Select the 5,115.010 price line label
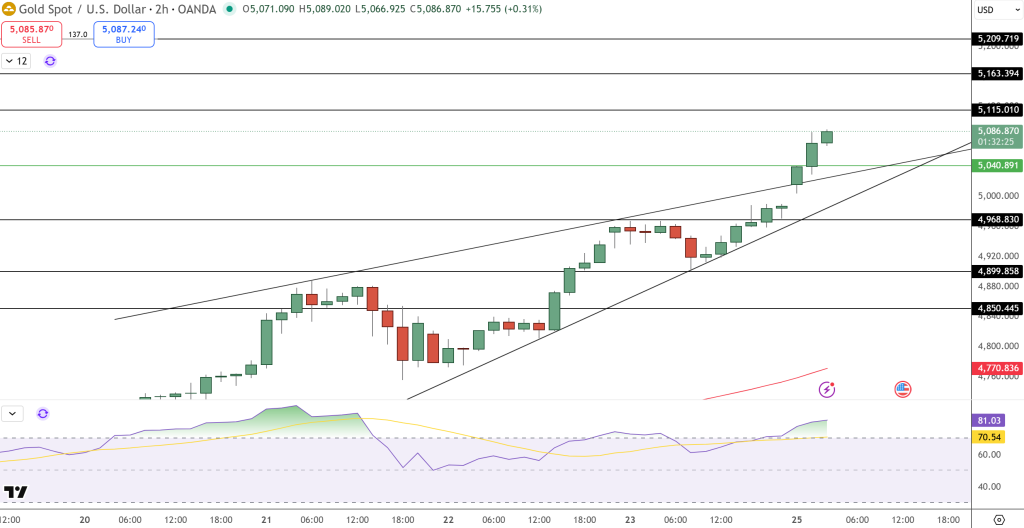Image resolution: width=1024 pixels, height=528 pixels. click(x=996, y=110)
